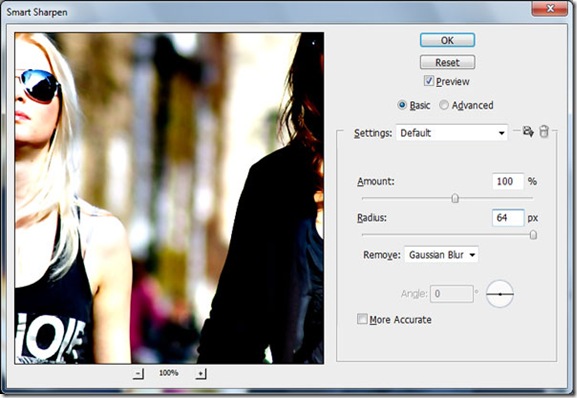Select the Basic mode radio button
The image size is (577, 398).
tap(402, 105)
